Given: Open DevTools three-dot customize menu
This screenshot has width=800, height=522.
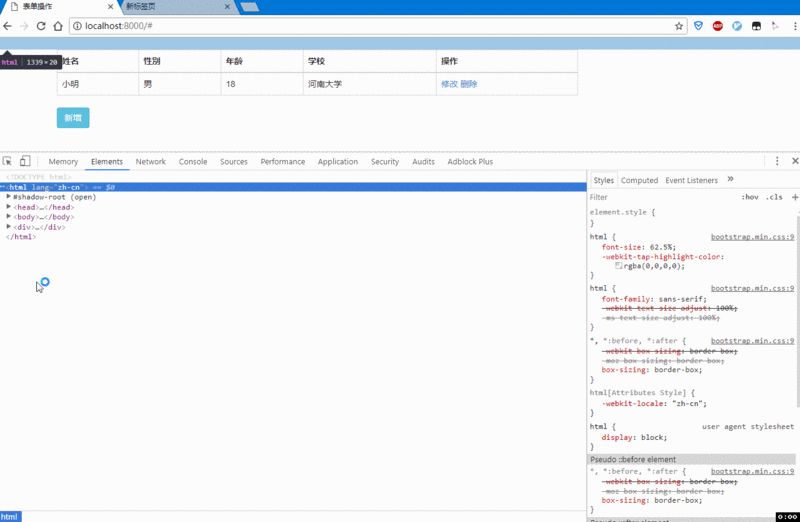Looking at the screenshot, I should pyautogui.click(x=777, y=161).
